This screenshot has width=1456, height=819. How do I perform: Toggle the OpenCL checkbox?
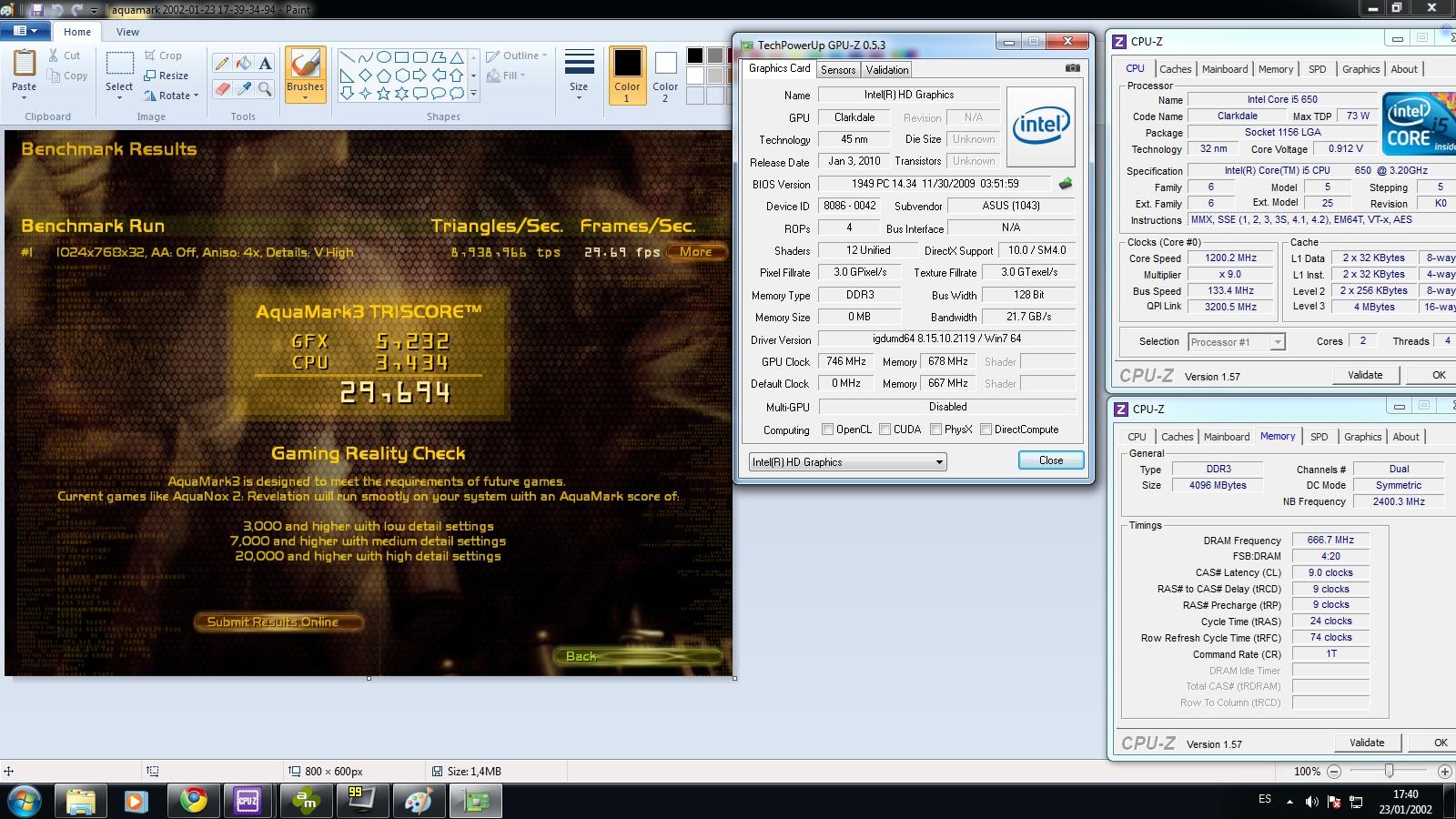(x=827, y=430)
